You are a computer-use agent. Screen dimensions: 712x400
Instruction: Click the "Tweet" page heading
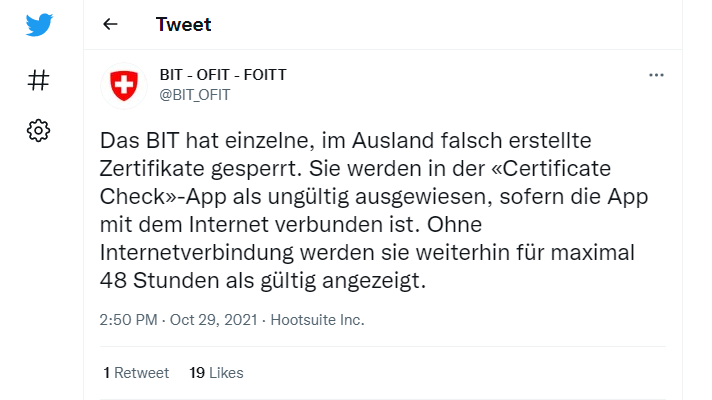point(183,24)
